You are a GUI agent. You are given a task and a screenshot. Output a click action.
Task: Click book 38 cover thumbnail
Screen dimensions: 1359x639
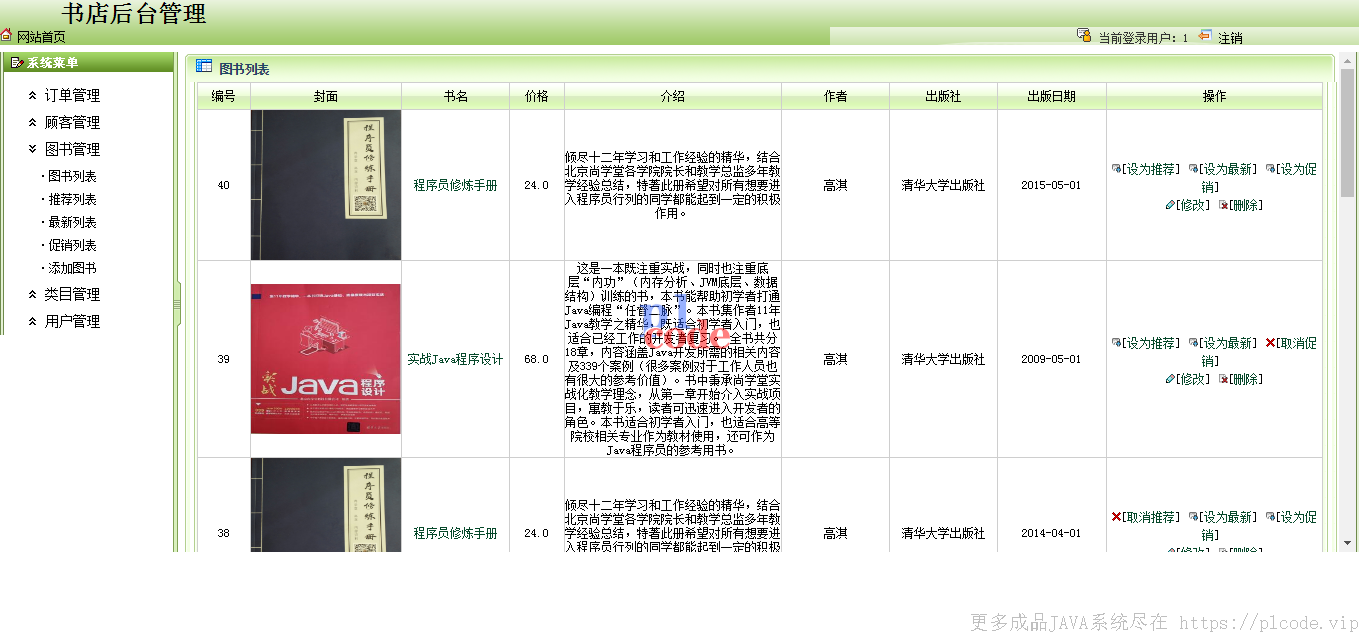[x=326, y=504]
